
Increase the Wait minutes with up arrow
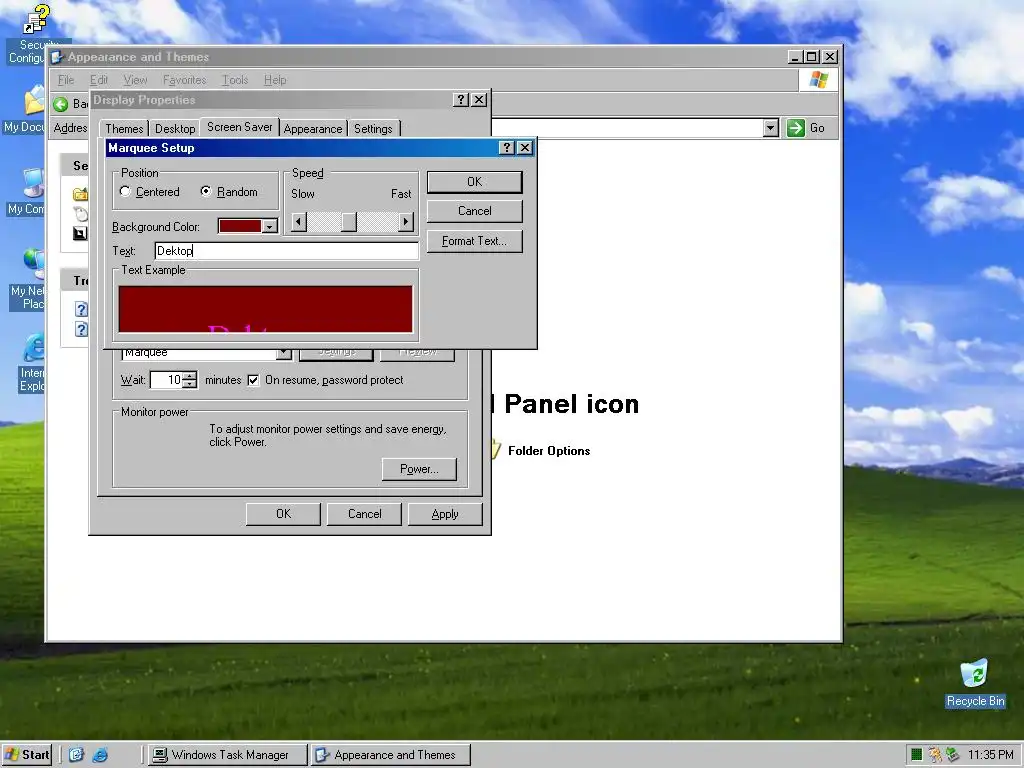[189, 376]
